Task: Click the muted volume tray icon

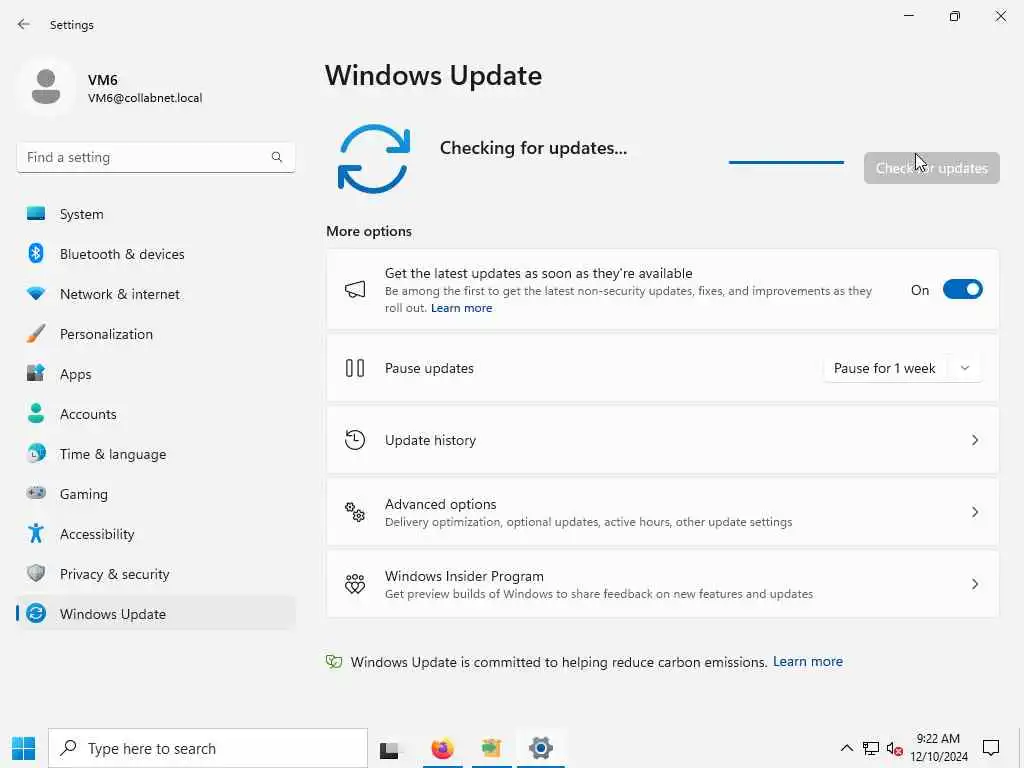Action: pos(894,748)
